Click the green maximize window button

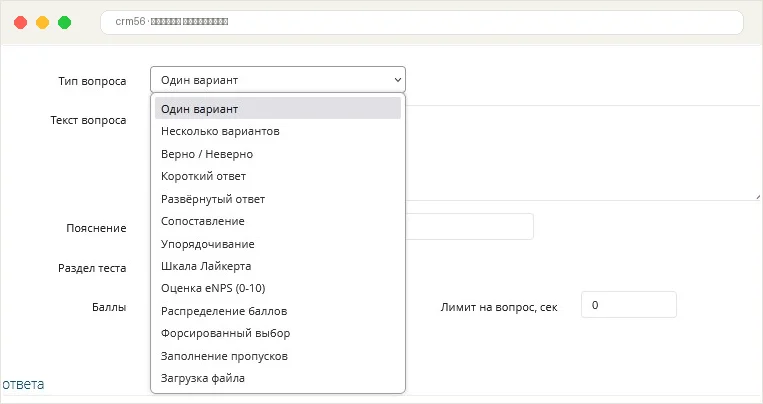64,22
